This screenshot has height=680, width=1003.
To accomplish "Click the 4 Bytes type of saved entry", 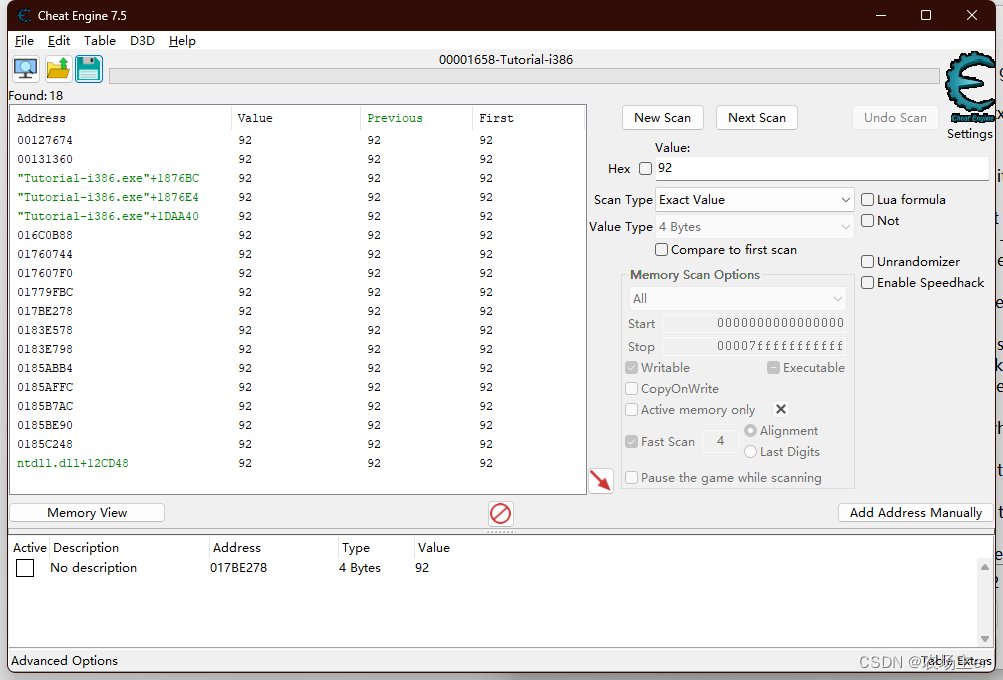I will 359,568.
